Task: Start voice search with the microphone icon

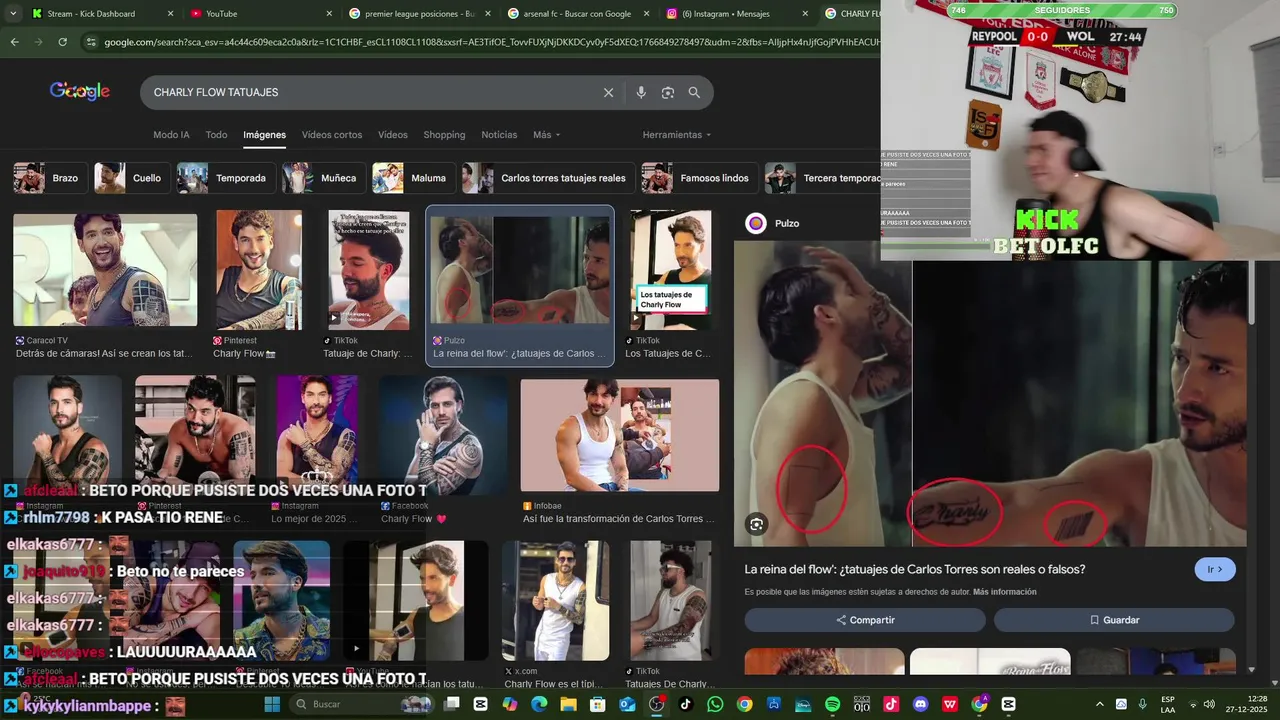Action: (x=641, y=92)
